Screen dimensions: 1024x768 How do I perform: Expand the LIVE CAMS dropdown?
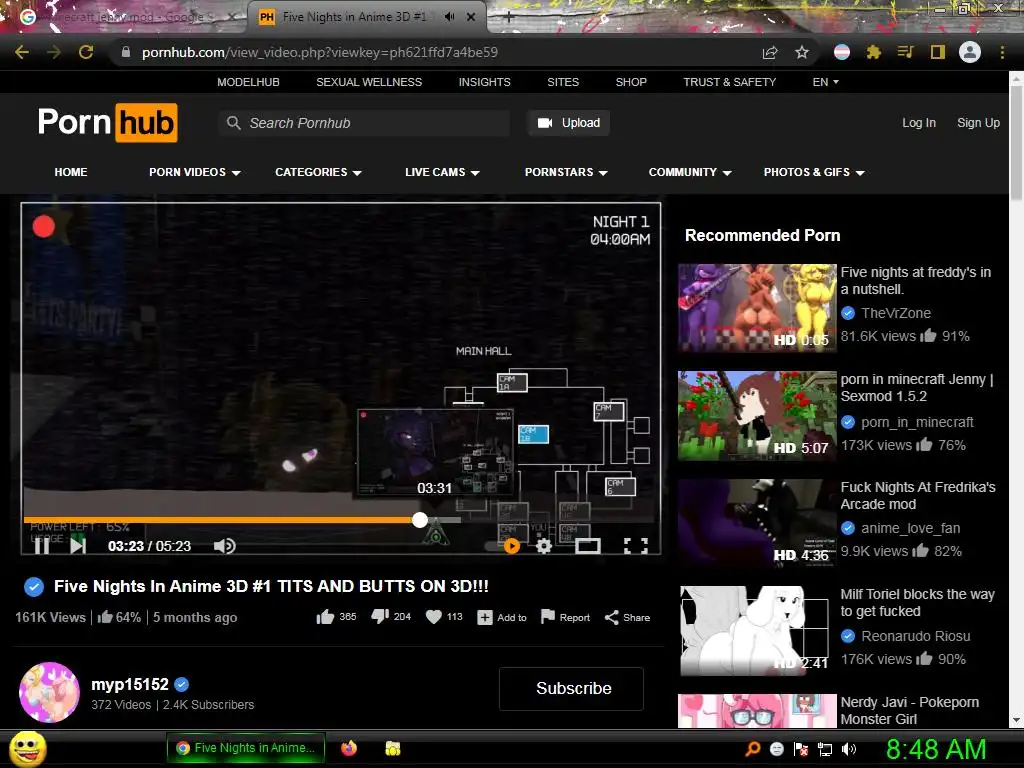coord(442,172)
